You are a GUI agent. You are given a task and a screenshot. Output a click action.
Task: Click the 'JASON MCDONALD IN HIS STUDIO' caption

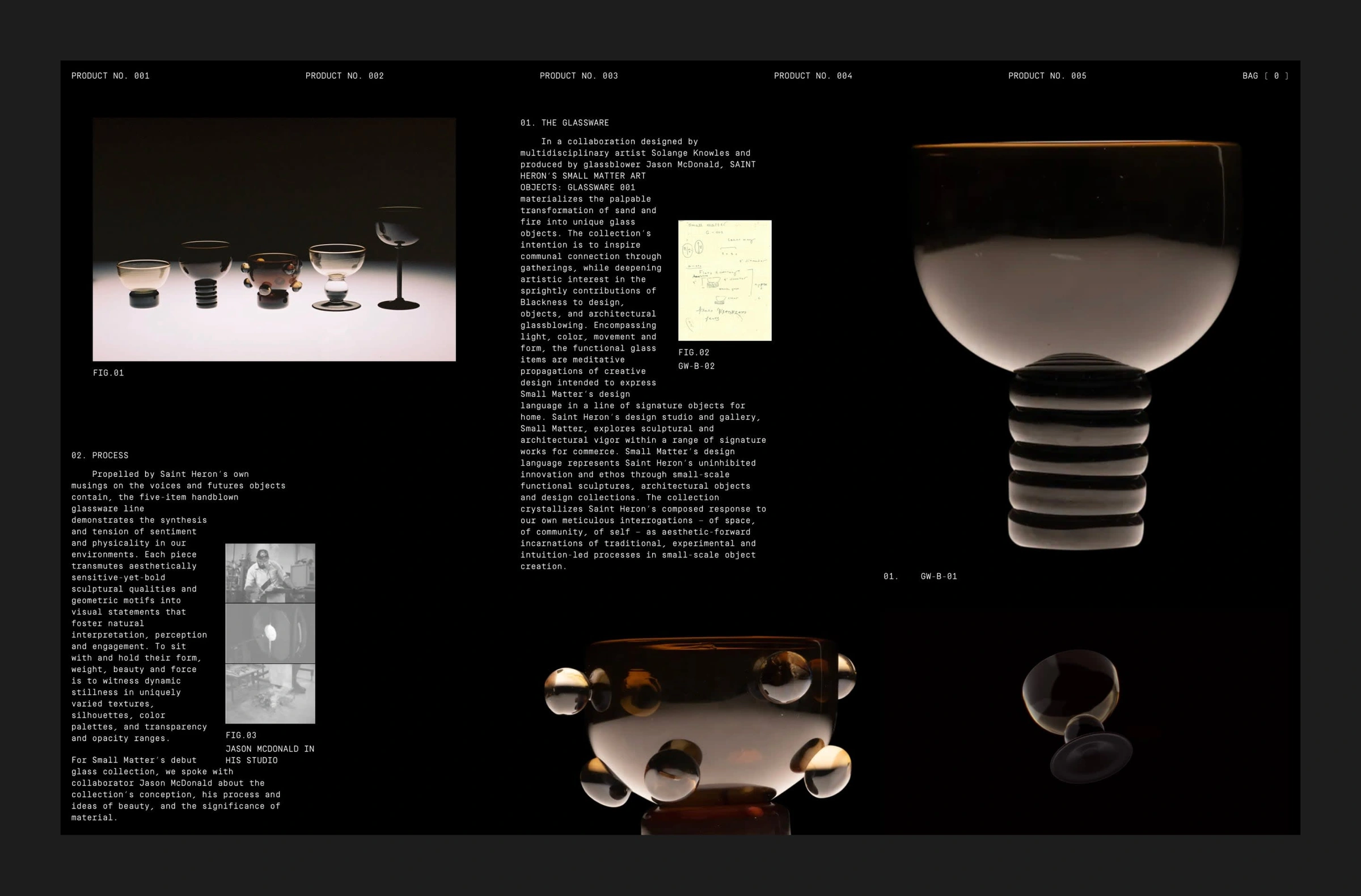coord(269,754)
